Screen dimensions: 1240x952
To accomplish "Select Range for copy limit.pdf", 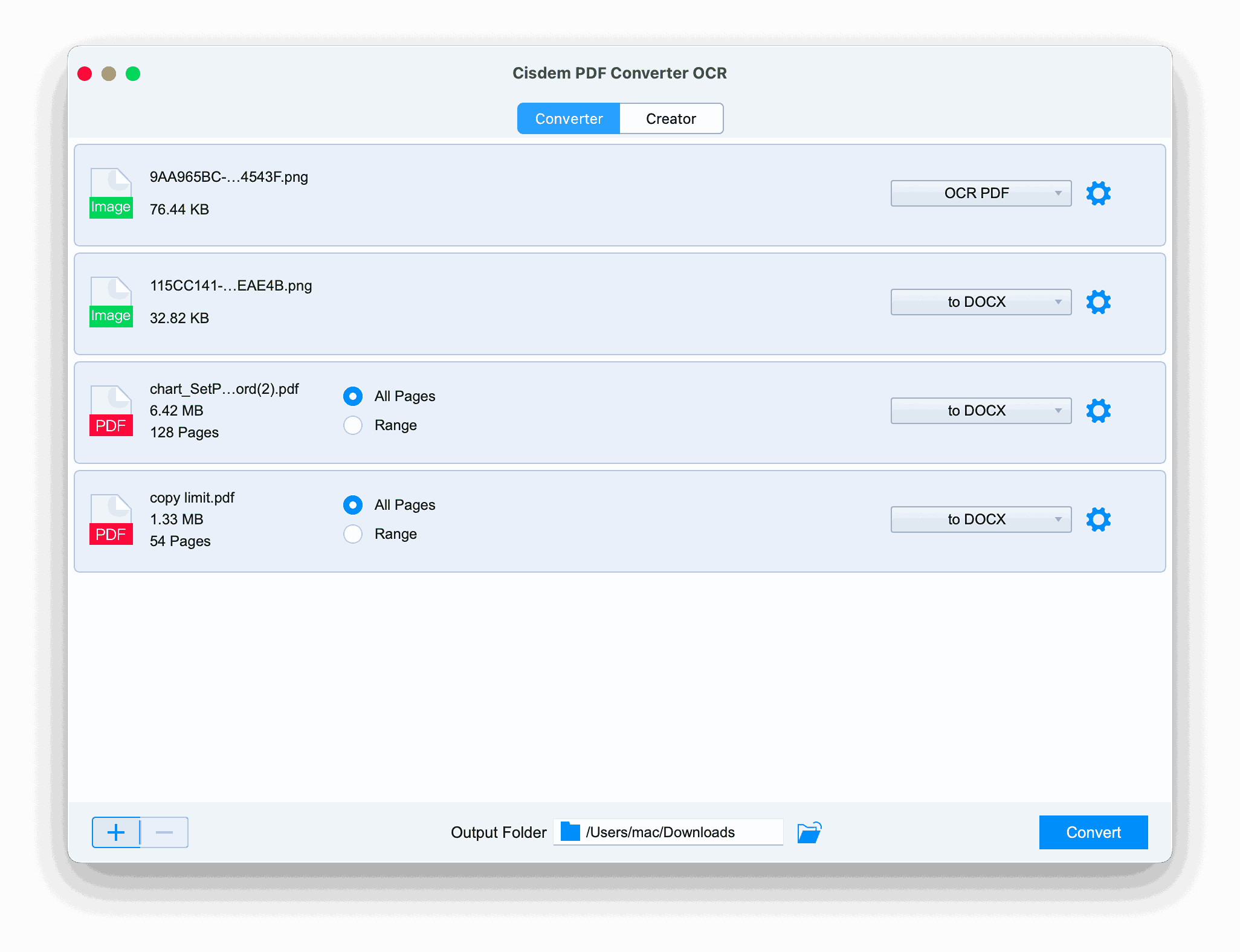I will point(353,534).
